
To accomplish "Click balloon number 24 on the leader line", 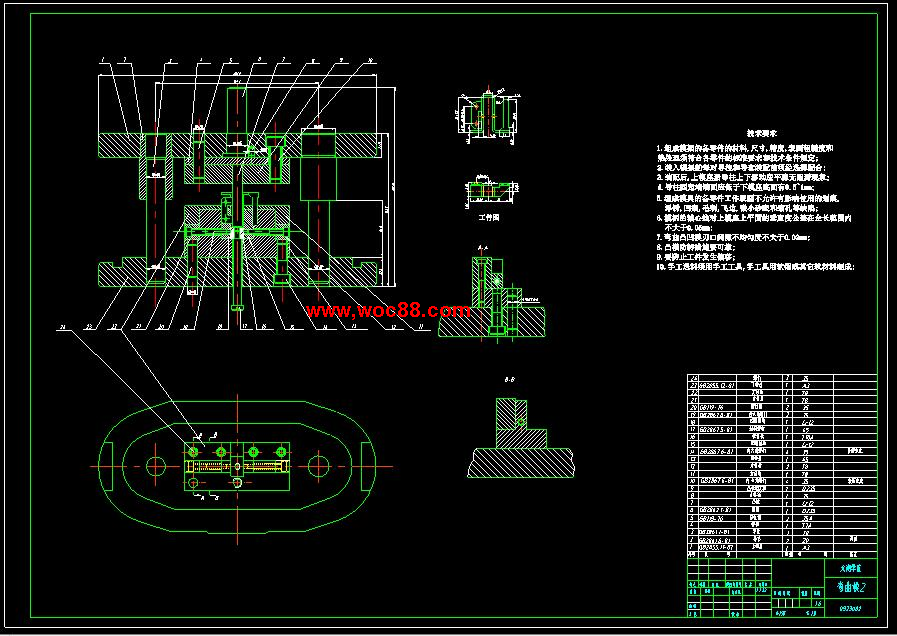I will click(62, 327).
